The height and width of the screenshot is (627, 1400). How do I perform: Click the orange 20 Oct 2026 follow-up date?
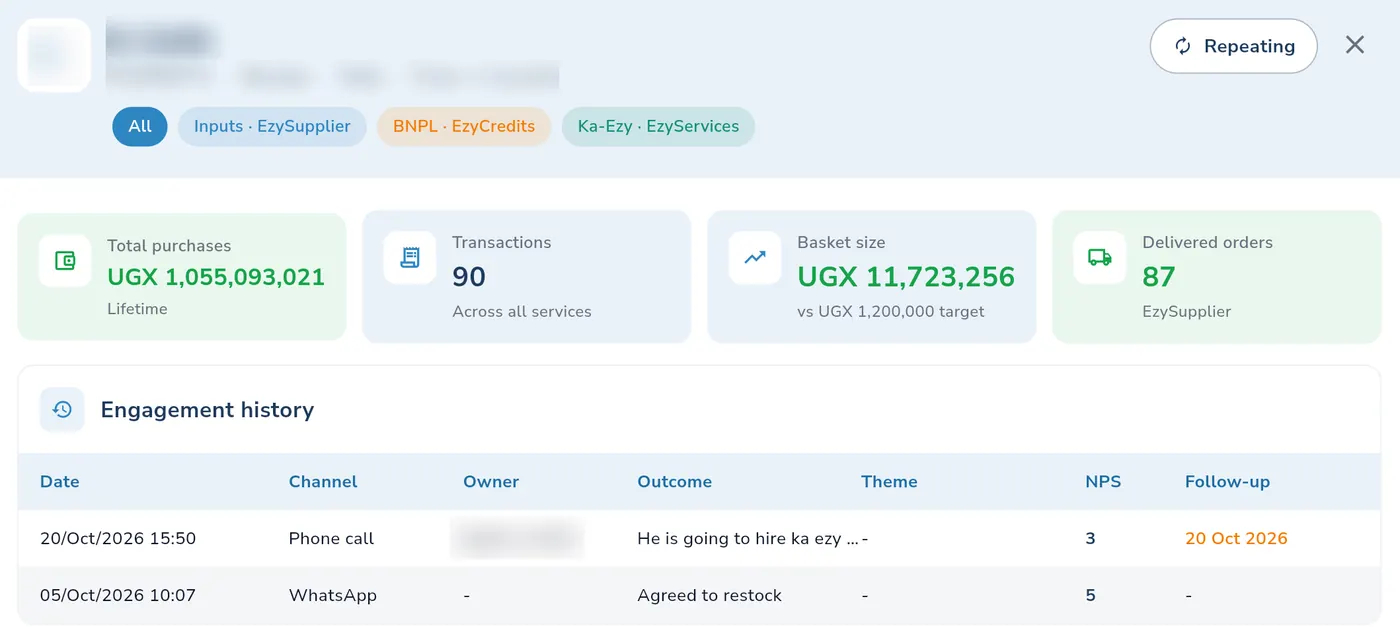click(x=1236, y=538)
